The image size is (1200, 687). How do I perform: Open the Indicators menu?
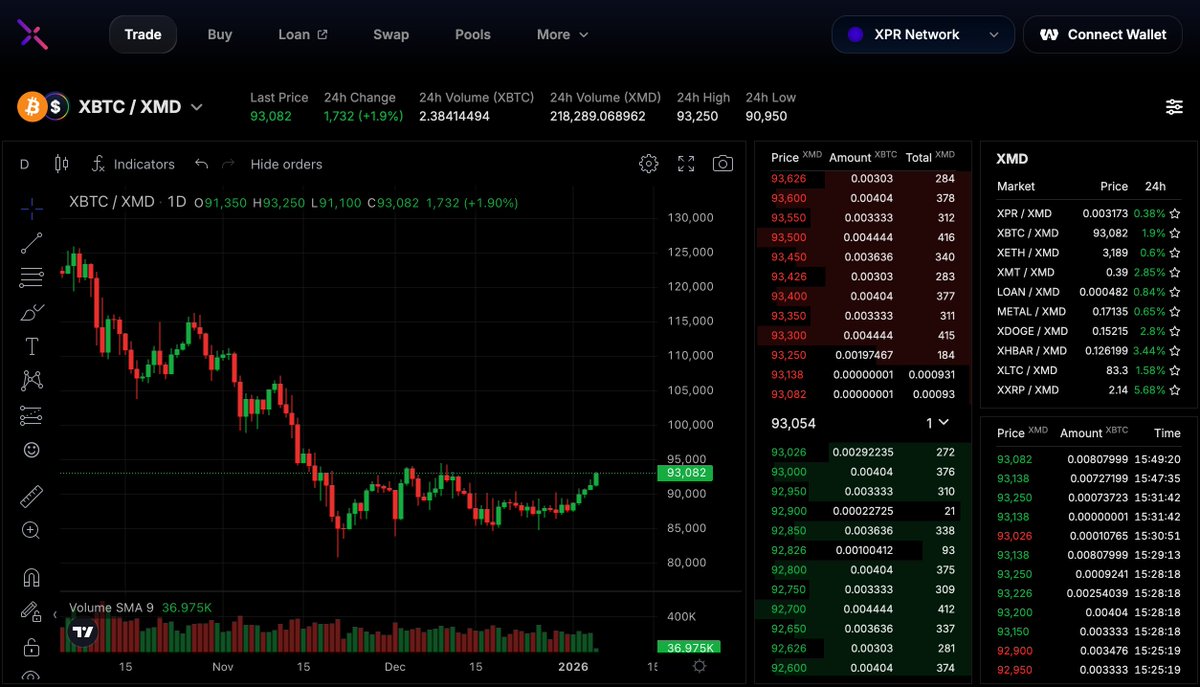133,164
